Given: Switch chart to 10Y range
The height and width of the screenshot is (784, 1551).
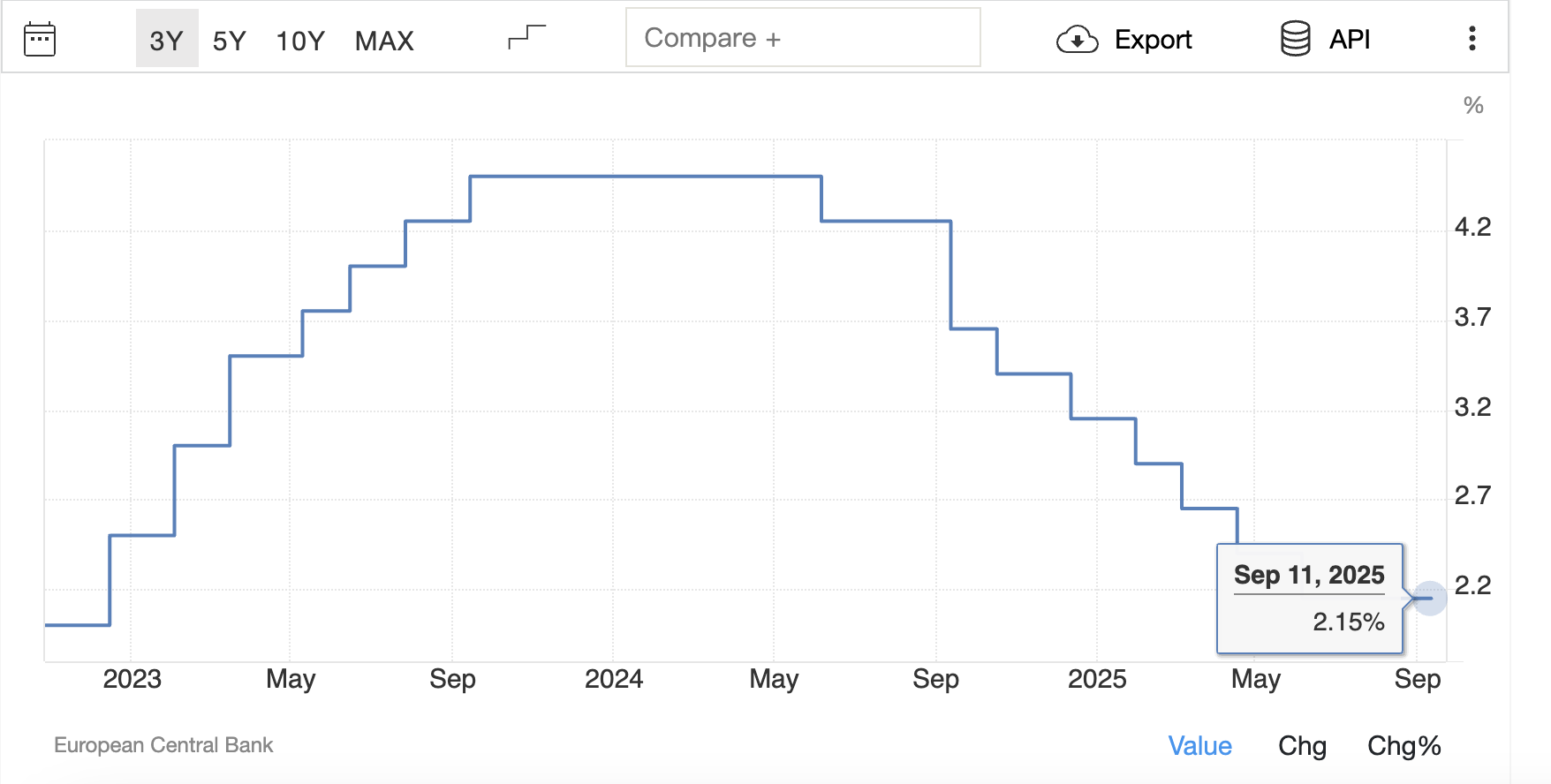Looking at the screenshot, I should coord(300,40).
